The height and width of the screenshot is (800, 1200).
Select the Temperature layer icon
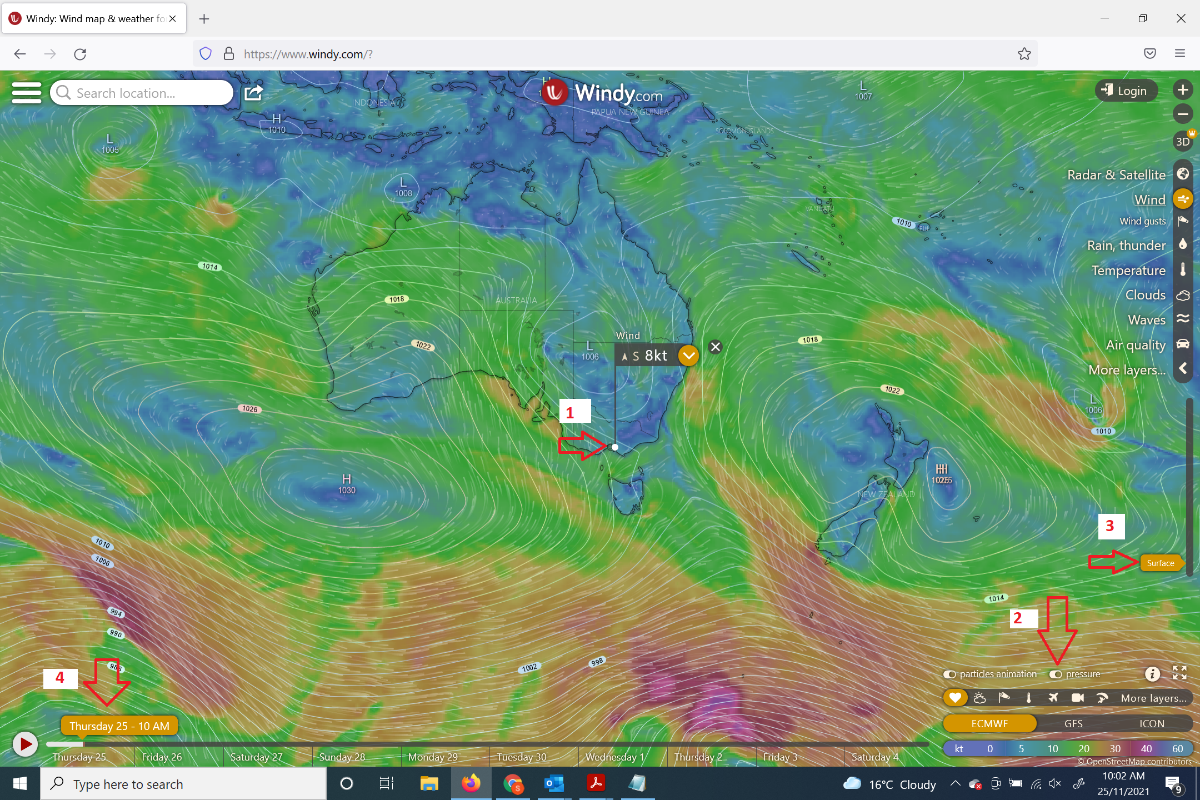[1183, 270]
